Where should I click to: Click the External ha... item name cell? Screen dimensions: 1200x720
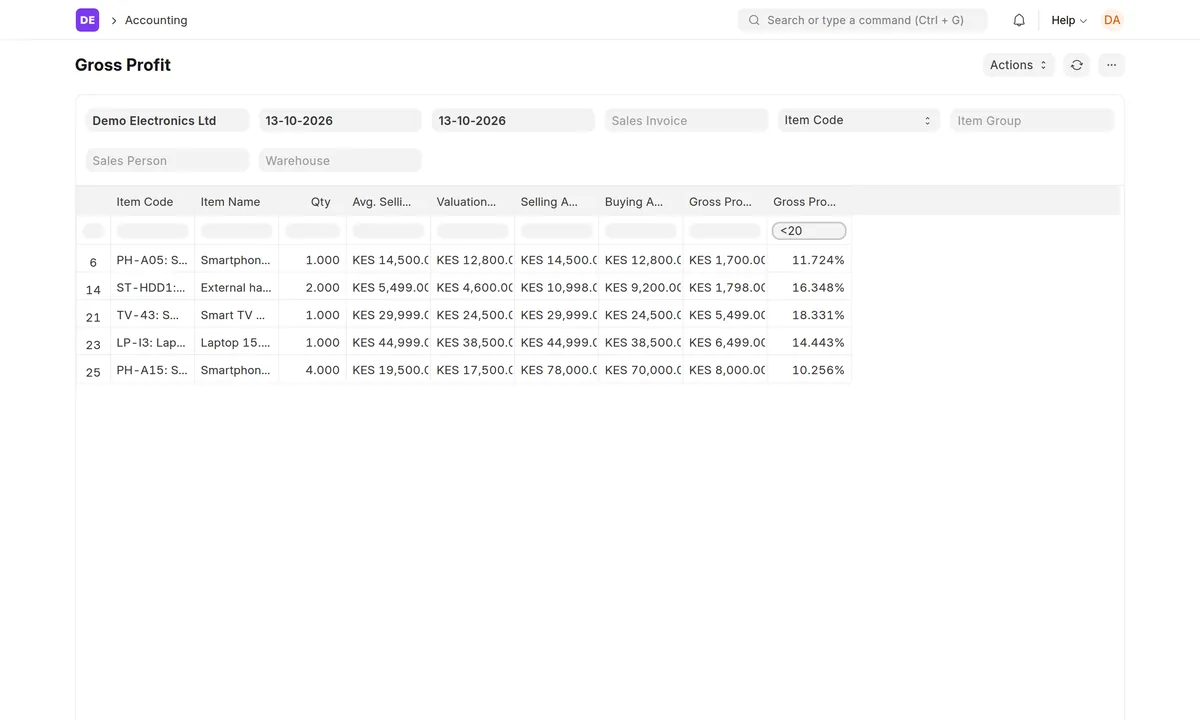click(236, 288)
